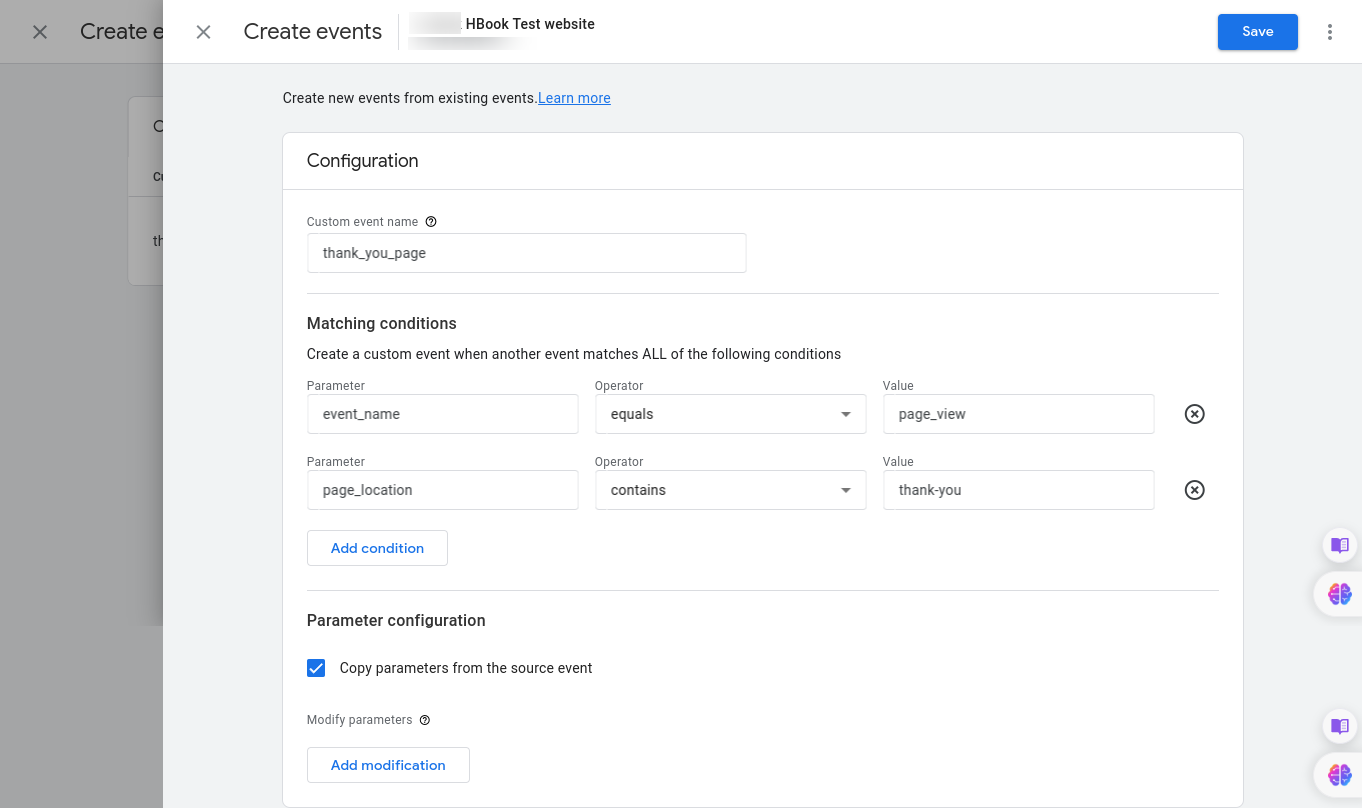The image size is (1362, 808).
Task: Open the contains operator dropdown
Action: click(x=730, y=490)
